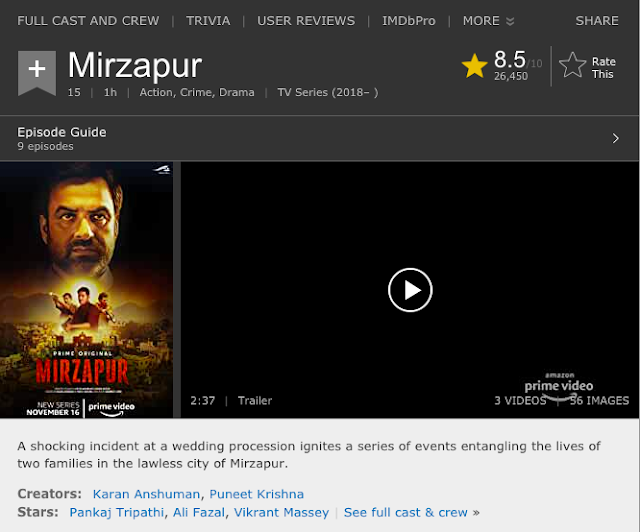Click the 2:37 trailer duration

click(x=202, y=401)
